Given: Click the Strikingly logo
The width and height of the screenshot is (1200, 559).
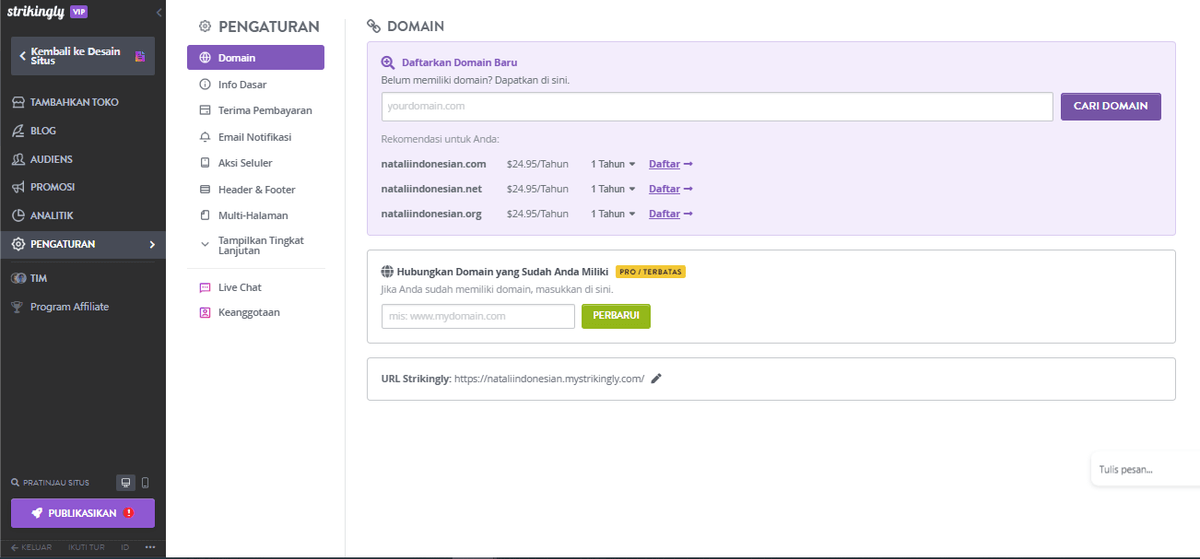Looking at the screenshot, I should tap(36, 11).
